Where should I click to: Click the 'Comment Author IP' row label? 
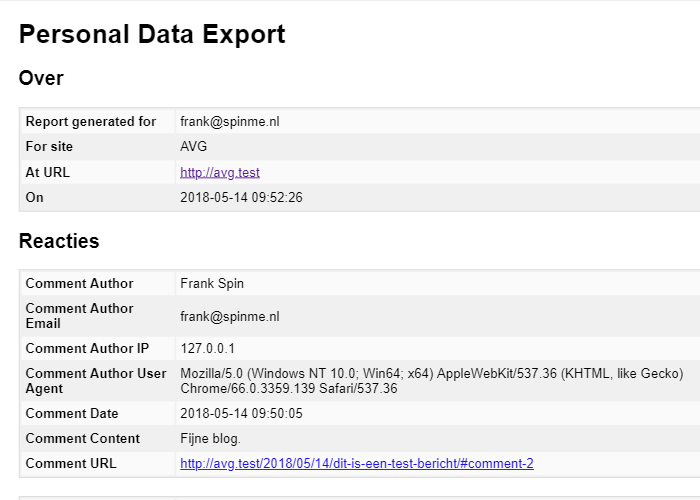pos(87,349)
